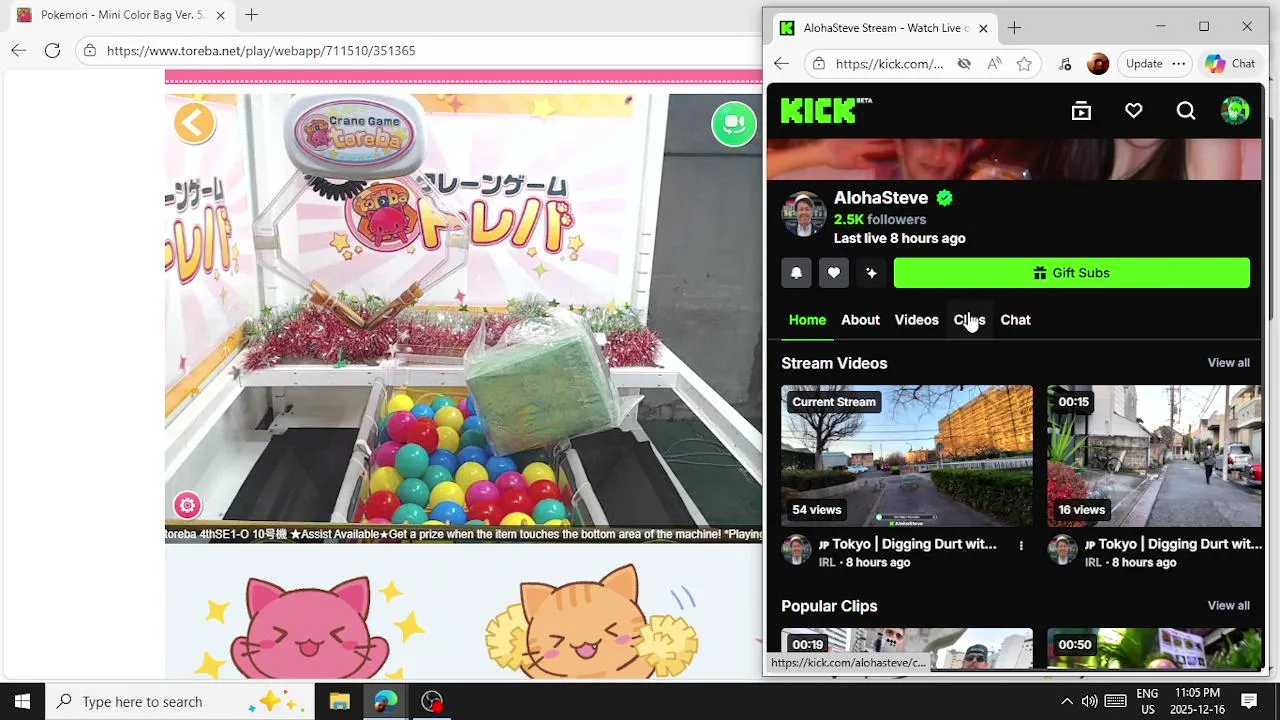1280x720 pixels.
Task: Open Edge three-dot settings menu
Action: click(x=1178, y=63)
